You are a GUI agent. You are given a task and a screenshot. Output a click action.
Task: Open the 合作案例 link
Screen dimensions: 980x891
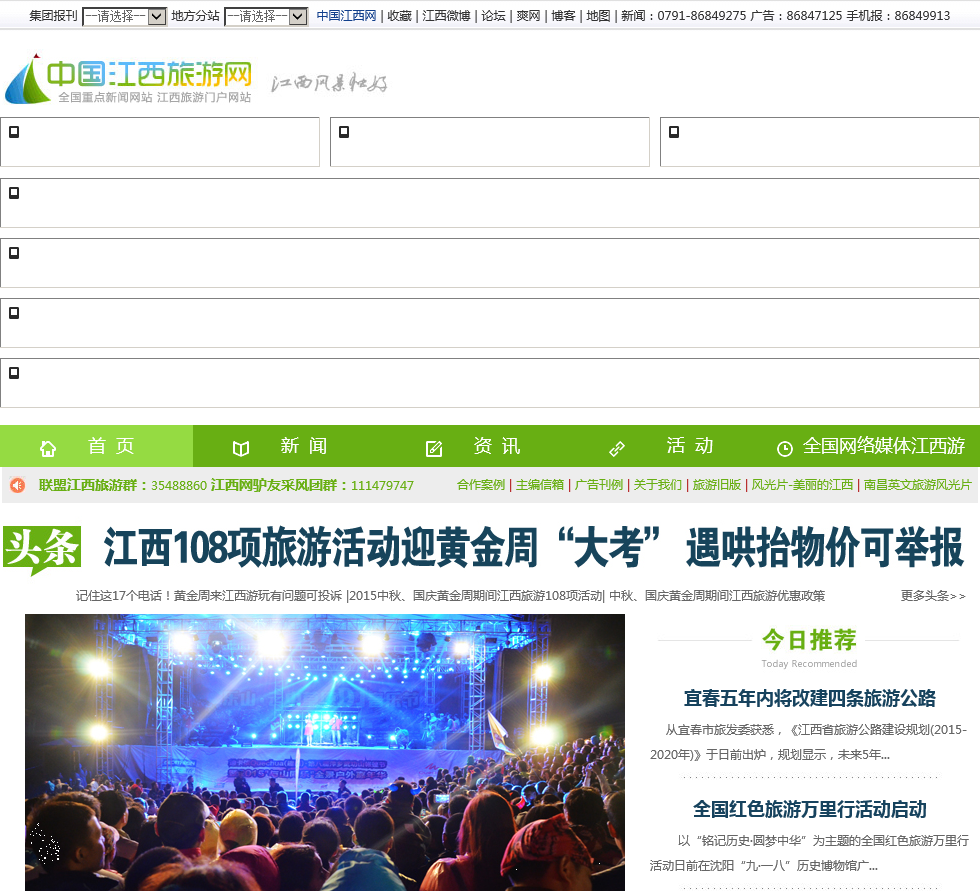(481, 485)
